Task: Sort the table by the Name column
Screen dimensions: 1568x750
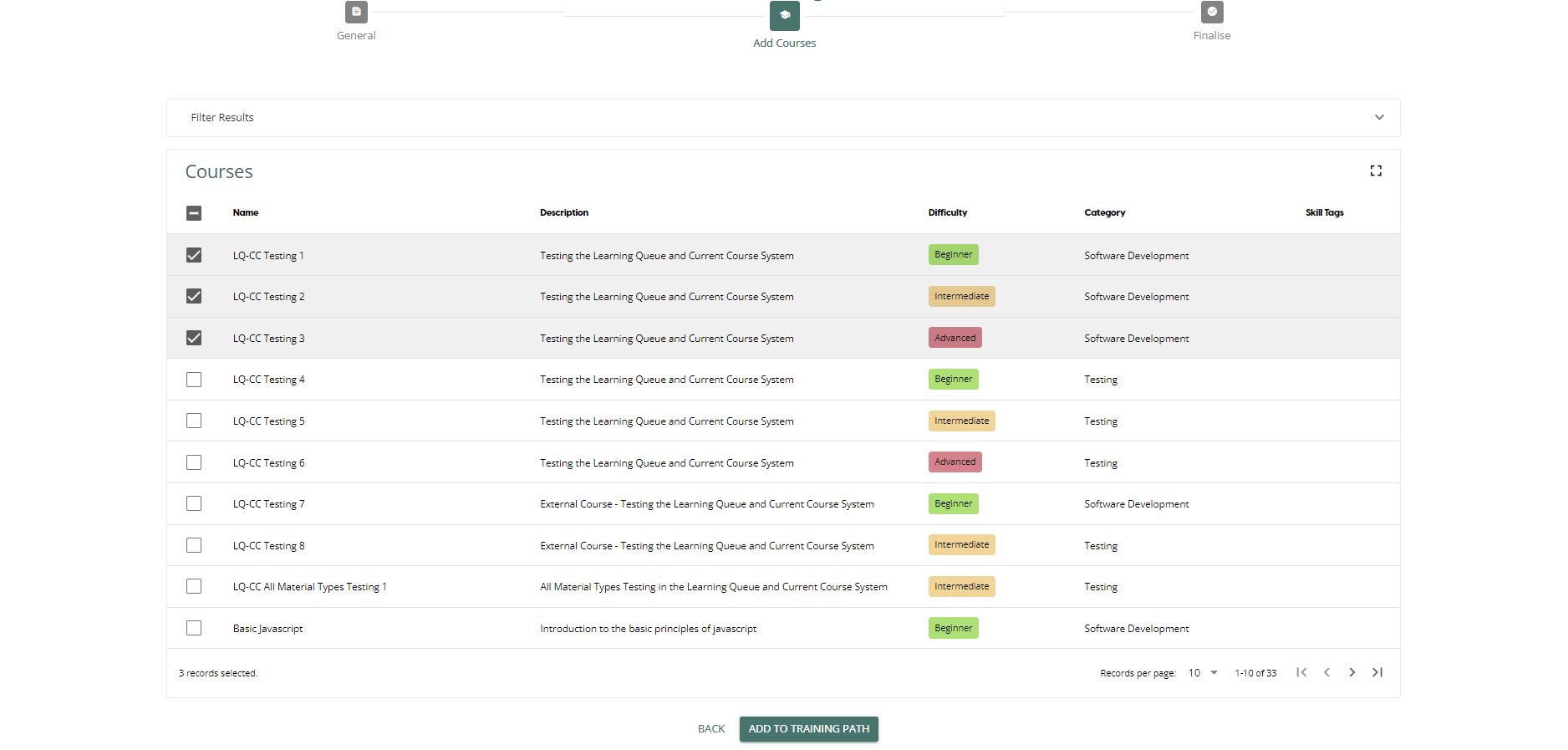Action: [246, 212]
